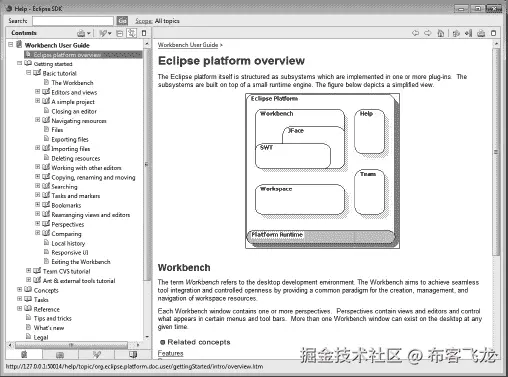This screenshot has width=508, height=377.
Task: Print the page using content toolbar printer icon
Action: click(x=481, y=33)
